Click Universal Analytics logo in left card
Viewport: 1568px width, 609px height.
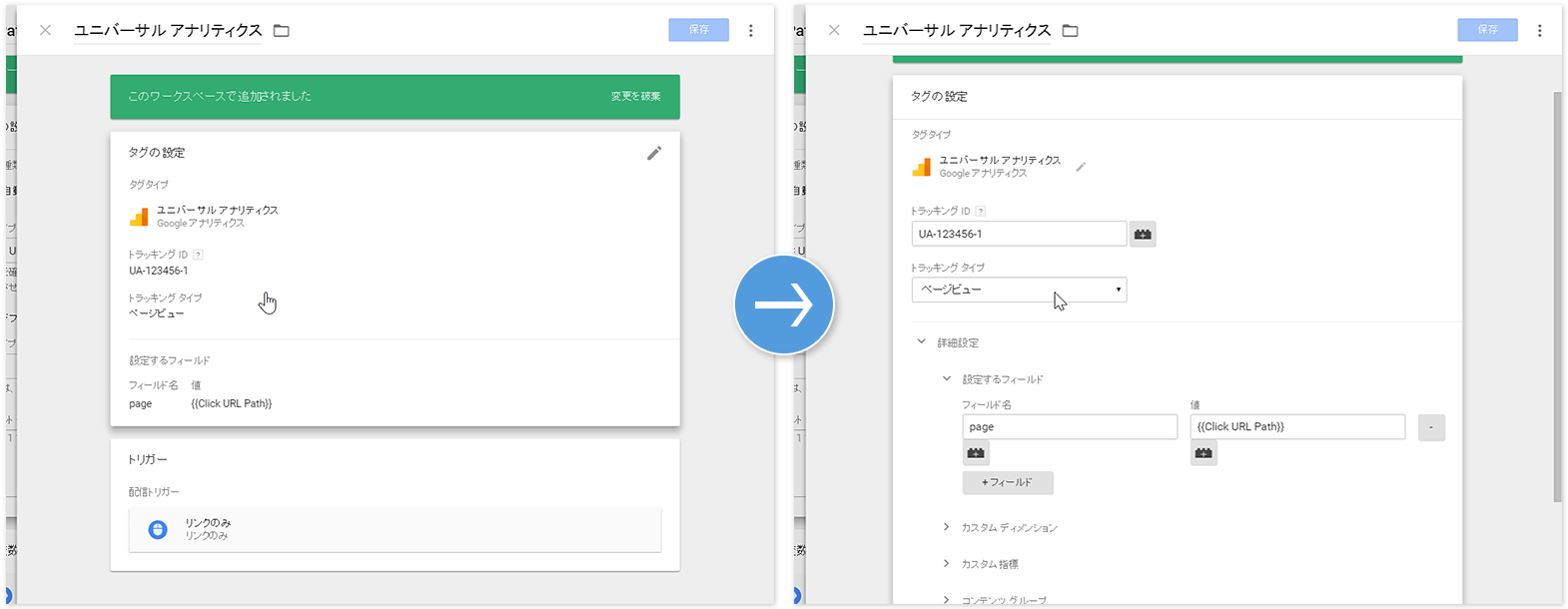click(x=139, y=217)
